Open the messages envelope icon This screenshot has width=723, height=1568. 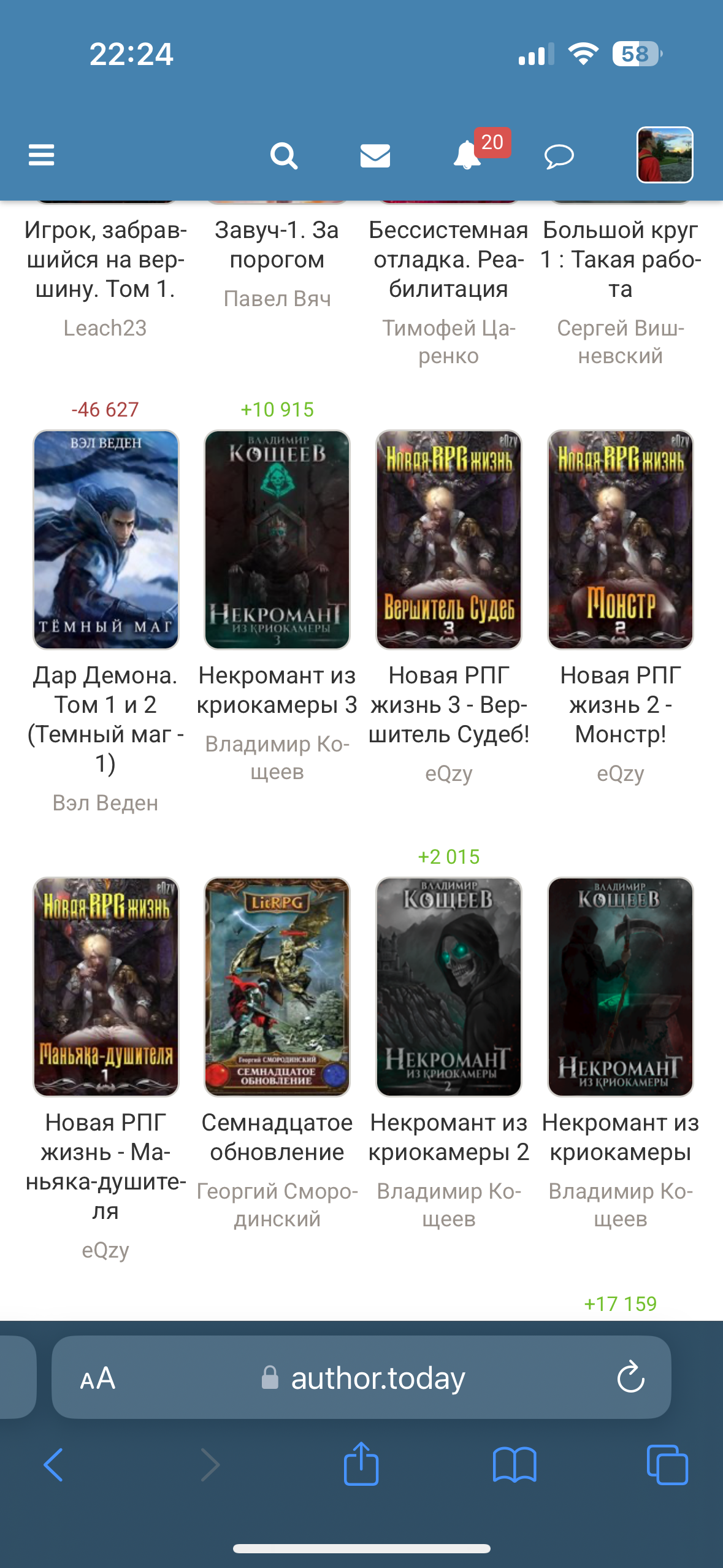tap(375, 156)
